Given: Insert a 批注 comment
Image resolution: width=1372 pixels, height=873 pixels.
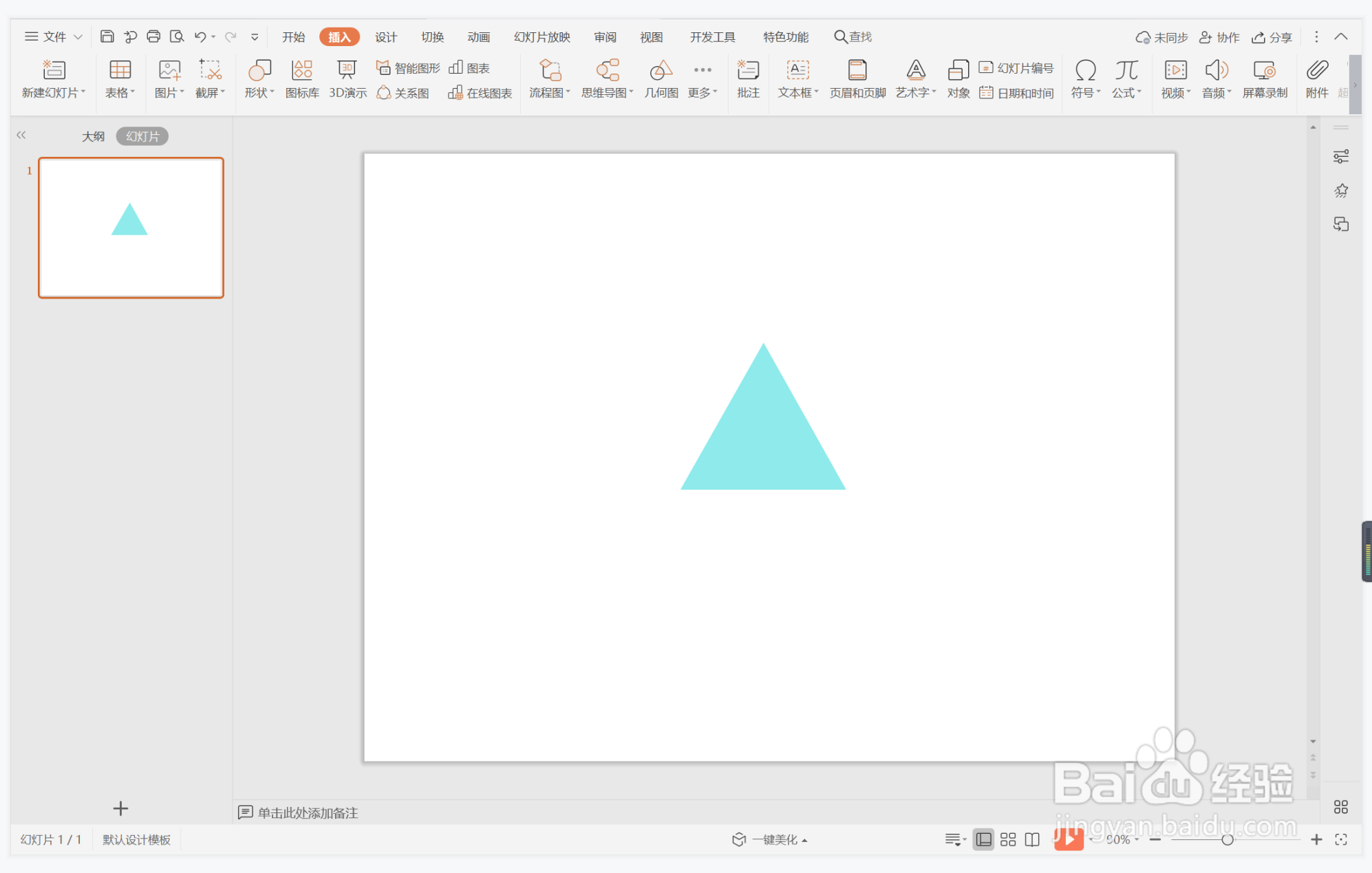Looking at the screenshot, I should 747,79.
